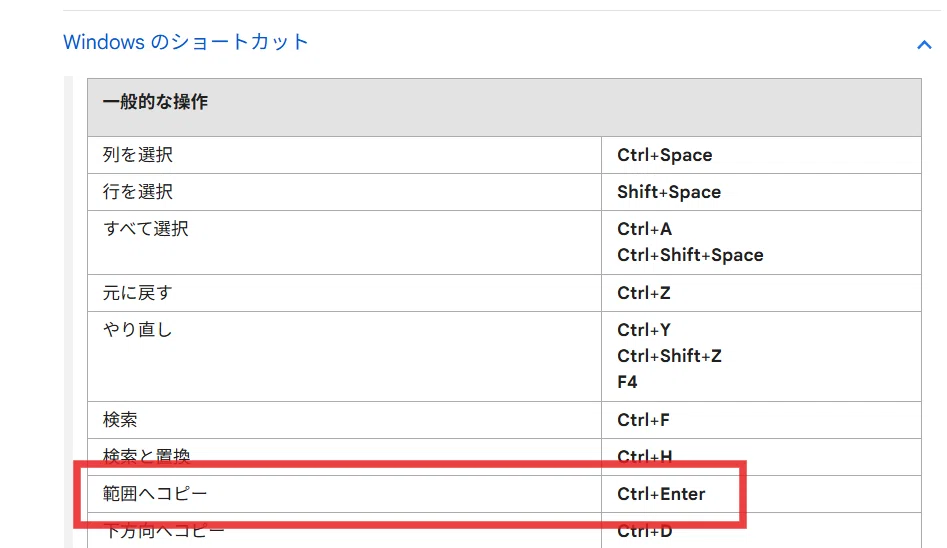947x548 pixels.
Task: Open the Windows のショートカット heading link
Action: [186, 42]
